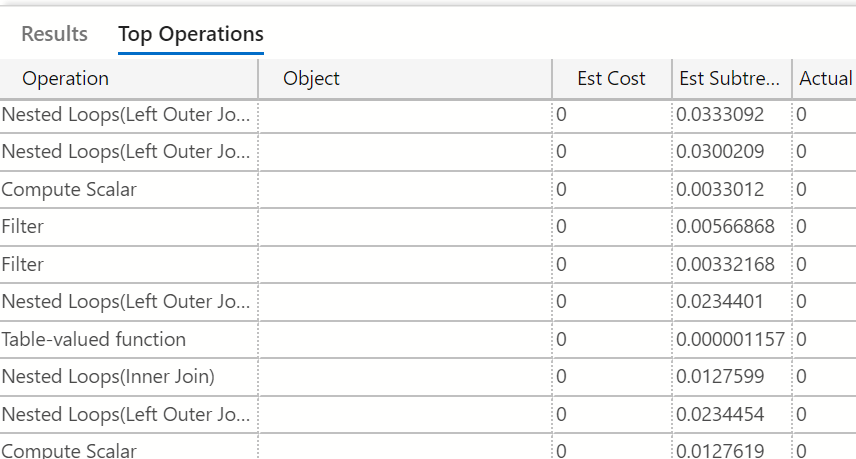
Task: Select the cell showing 0.0234401
Action: coord(720,302)
